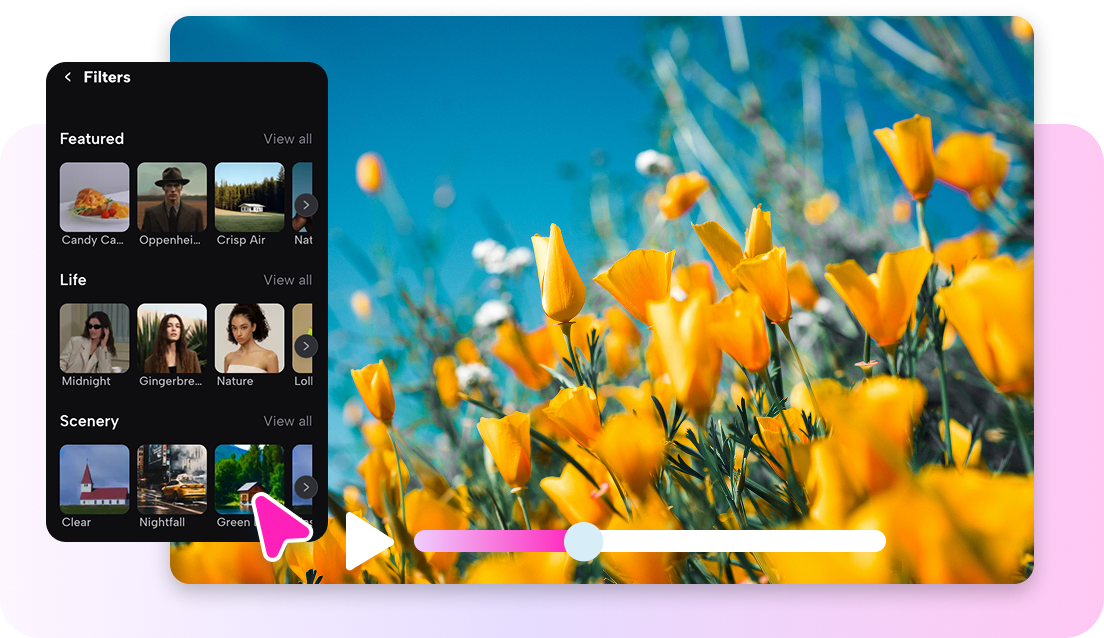This screenshot has width=1104, height=638.
Task: Select the Oppenheimer filter
Action: point(171,197)
